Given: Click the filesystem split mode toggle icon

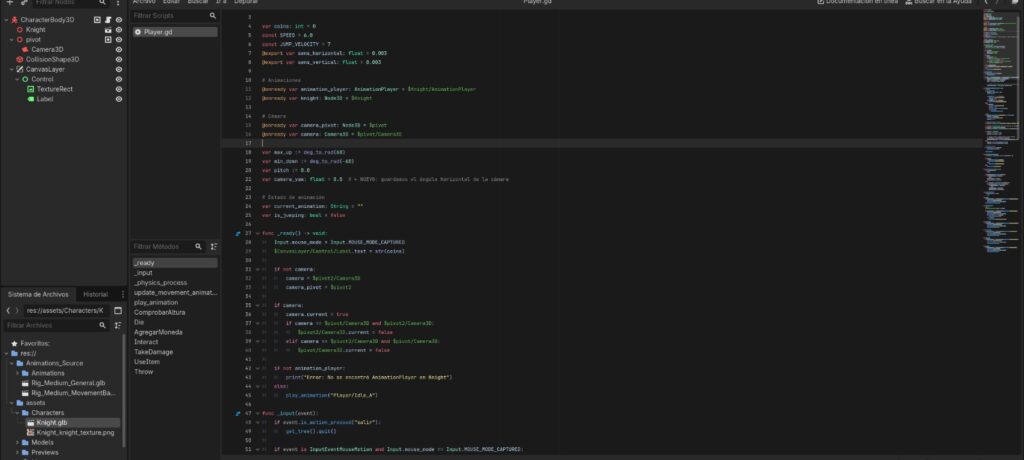Looking at the screenshot, I should point(118,310).
